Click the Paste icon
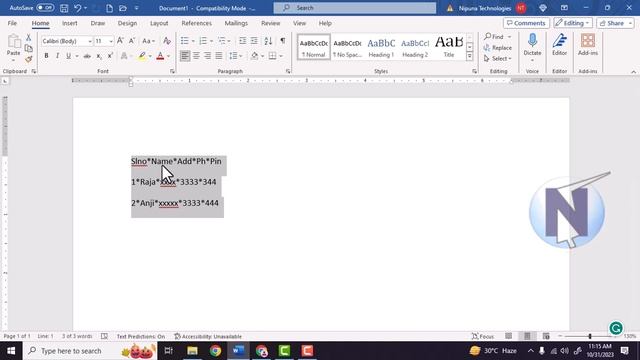The width and height of the screenshot is (640, 360). pos(13,42)
